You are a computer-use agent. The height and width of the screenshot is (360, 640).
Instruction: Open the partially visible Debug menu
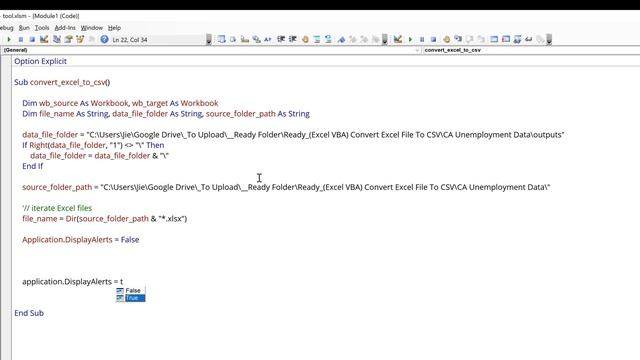pos(7,28)
